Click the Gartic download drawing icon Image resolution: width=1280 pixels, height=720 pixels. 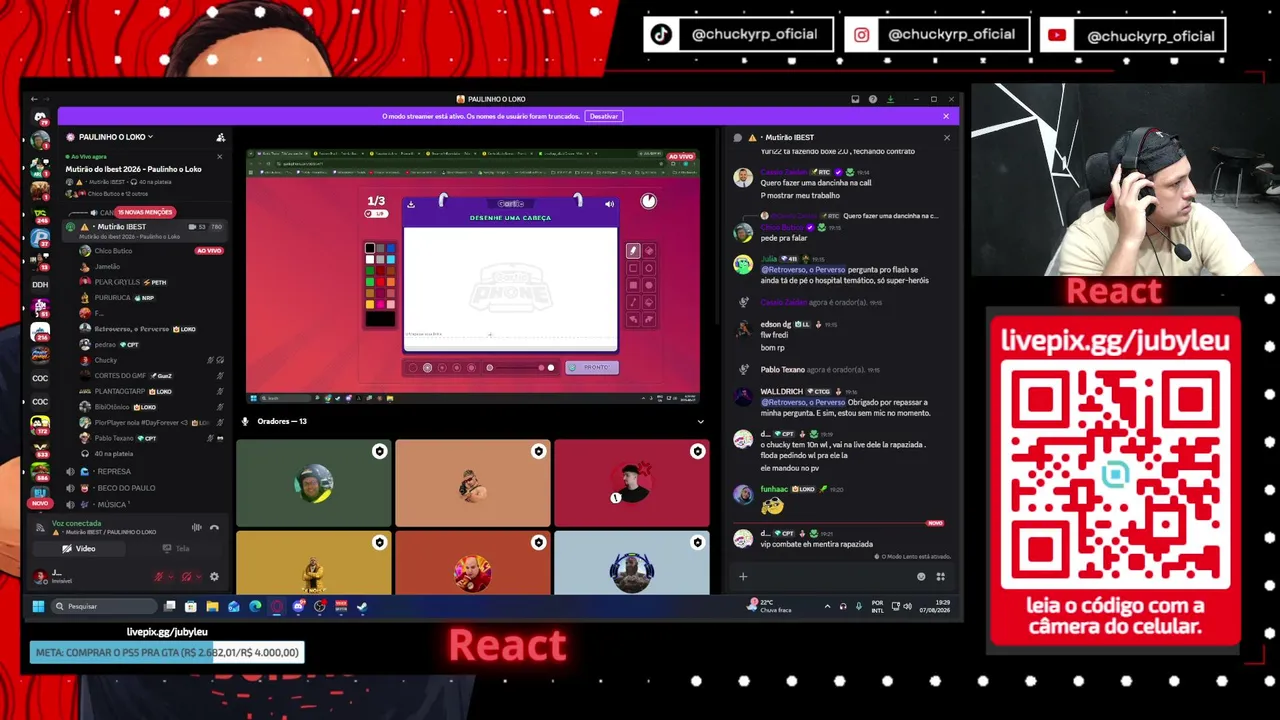pos(411,204)
